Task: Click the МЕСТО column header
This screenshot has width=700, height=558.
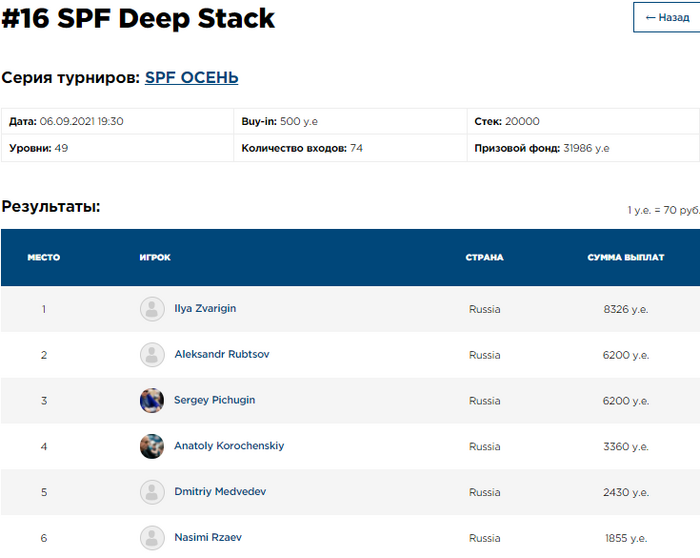Action: 44,257
